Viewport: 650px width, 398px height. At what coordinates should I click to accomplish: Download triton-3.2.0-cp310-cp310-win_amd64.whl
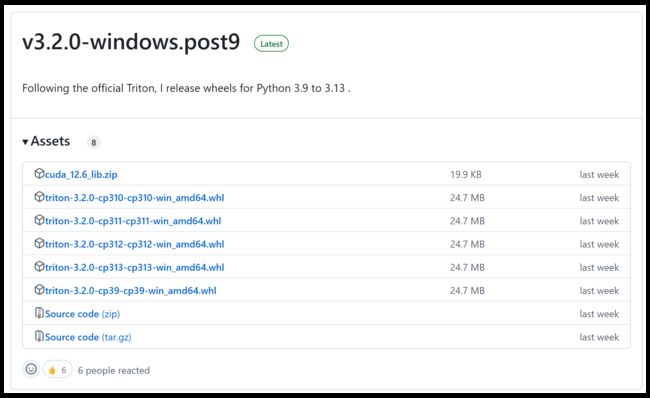(x=134, y=198)
